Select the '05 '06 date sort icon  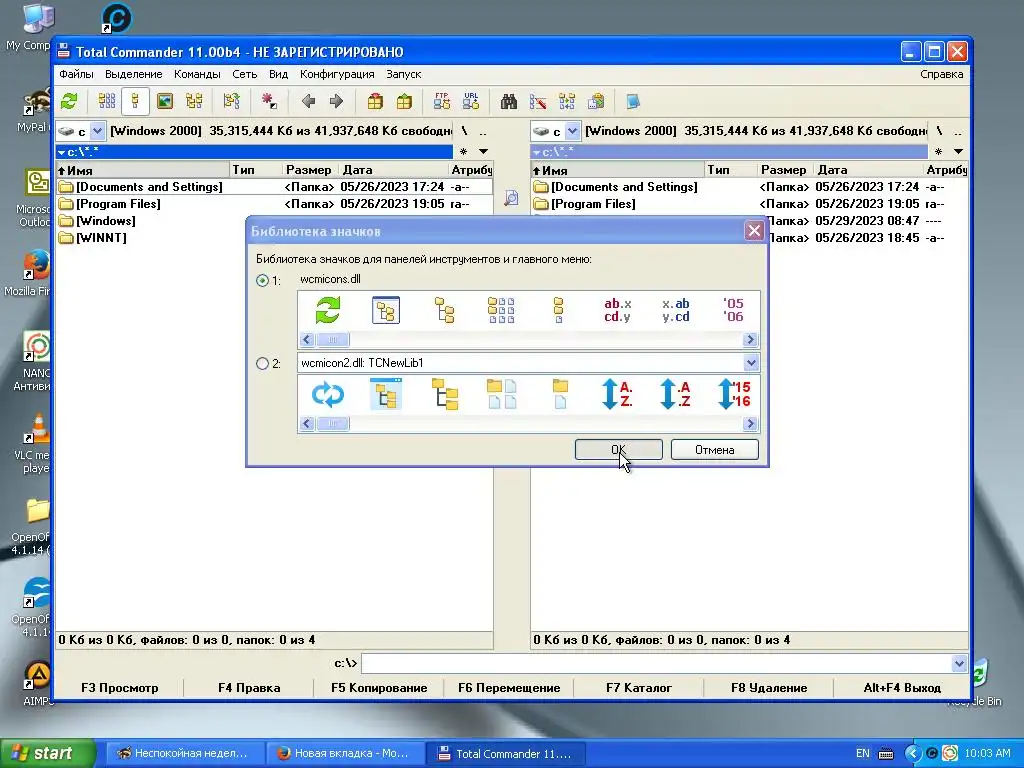point(733,310)
